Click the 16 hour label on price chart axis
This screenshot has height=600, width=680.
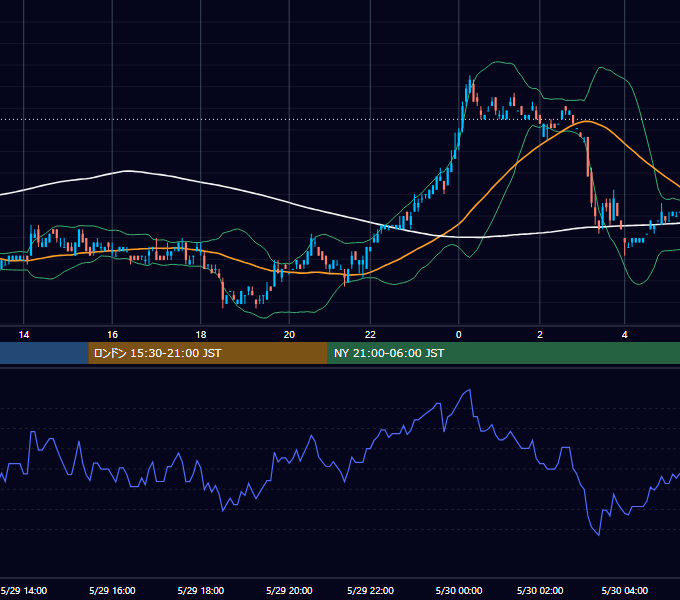tap(112, 335)
